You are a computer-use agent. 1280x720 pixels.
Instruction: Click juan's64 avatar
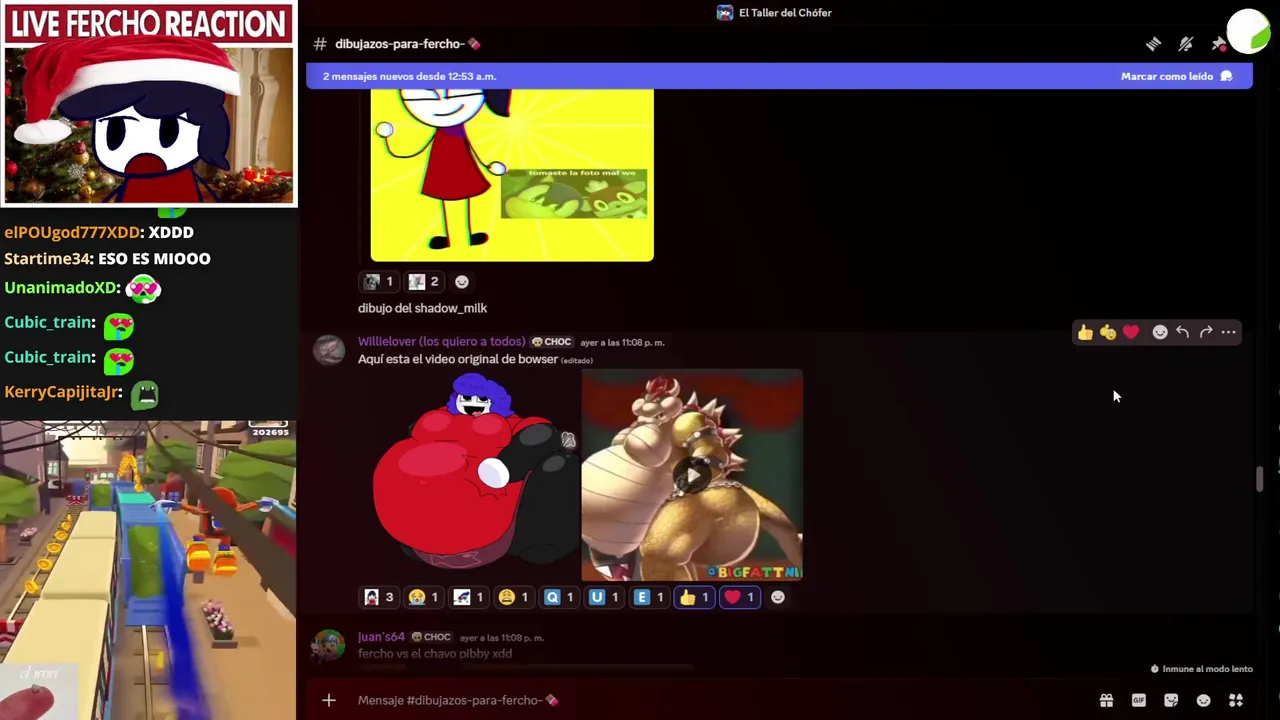(x=329, y=645)
